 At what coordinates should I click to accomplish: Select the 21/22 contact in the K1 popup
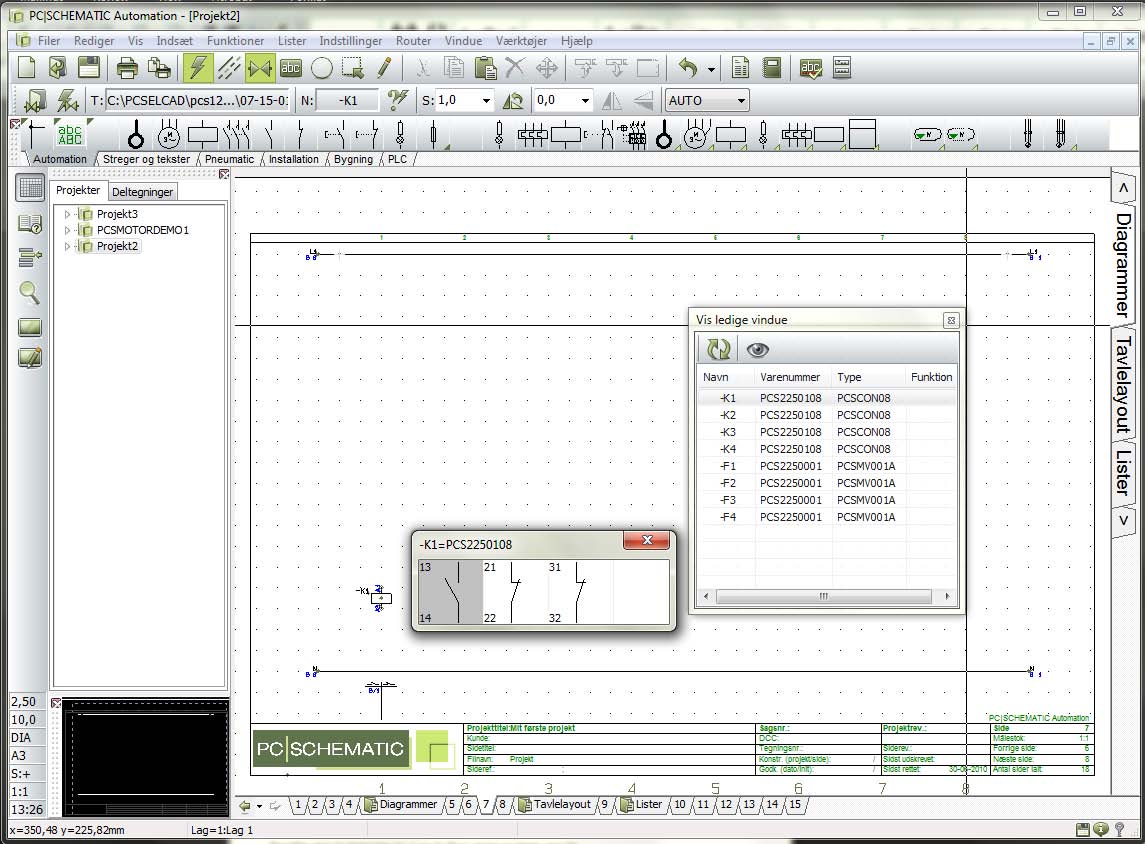(x=515, y=592)
